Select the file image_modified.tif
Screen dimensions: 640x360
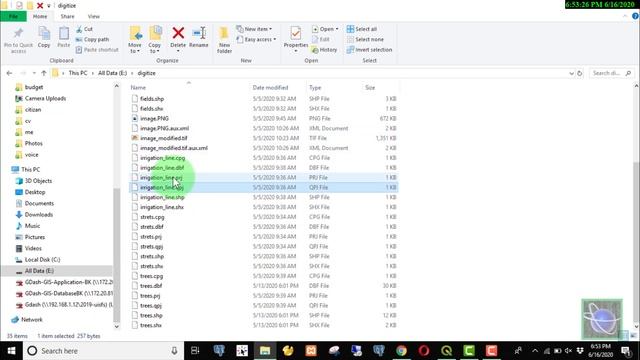tap(164, 138)
